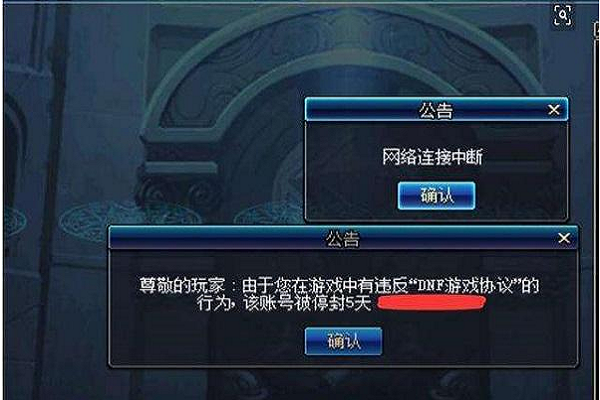Image resolution: width=600 pixels, height=400 pixels.
Task: Click the 网络连接中断 message text
Action: coord(432,157)
